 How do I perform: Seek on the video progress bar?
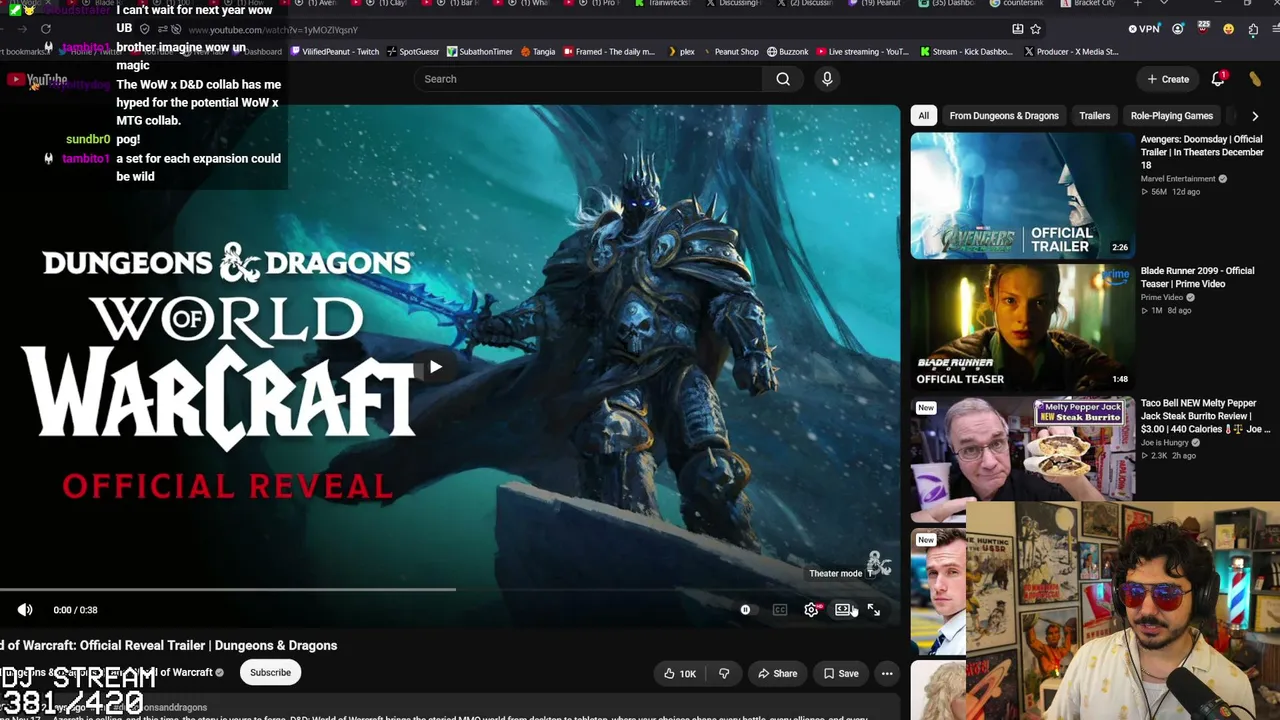coord(450,589)
